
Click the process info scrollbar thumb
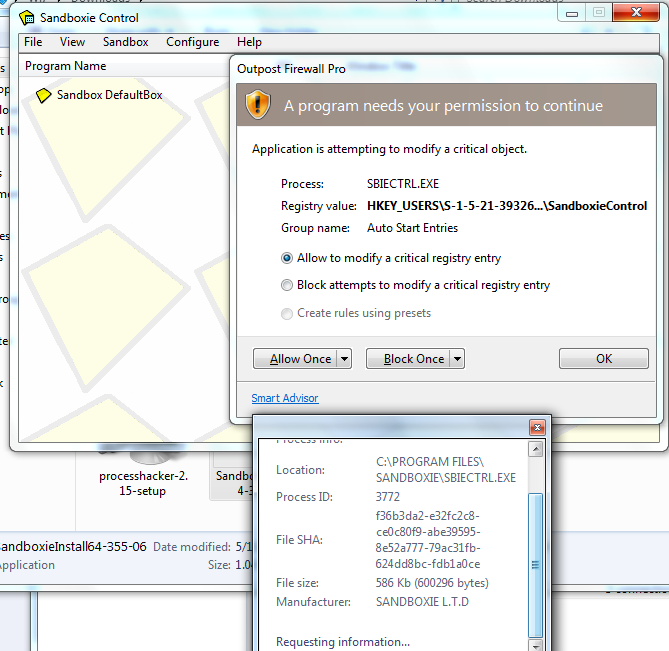535,565
